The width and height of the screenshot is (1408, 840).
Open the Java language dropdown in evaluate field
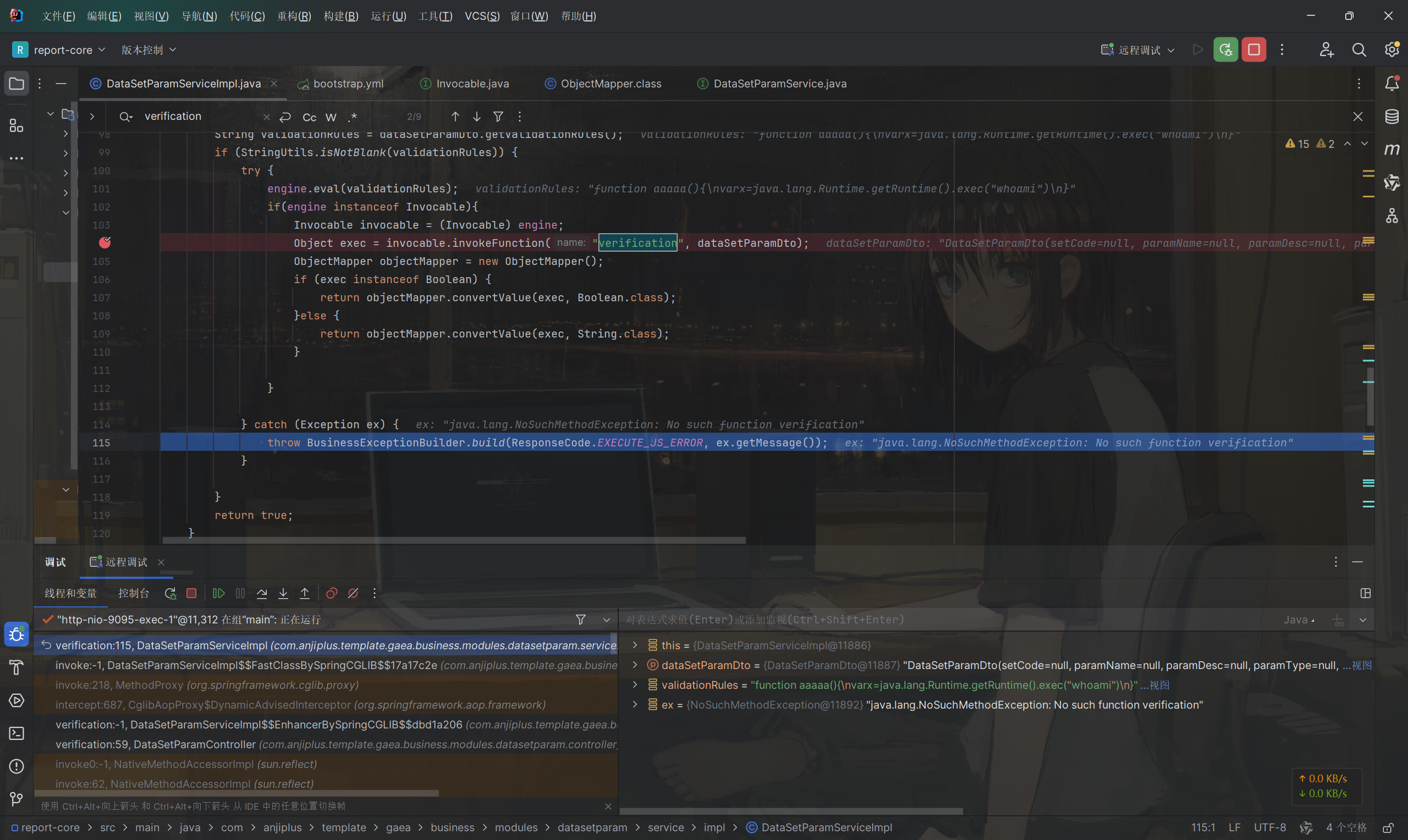[1299, 620]
